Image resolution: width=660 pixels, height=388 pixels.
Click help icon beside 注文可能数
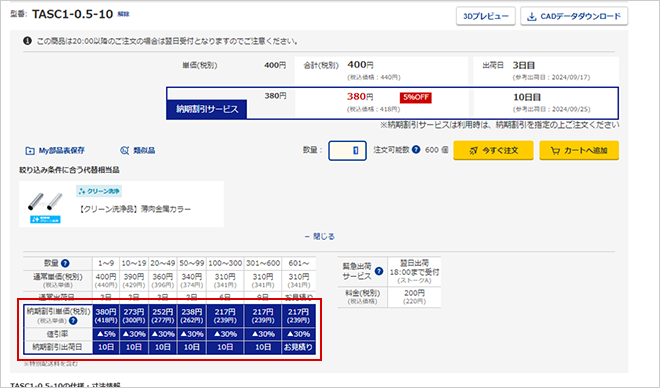click(416, 149)
